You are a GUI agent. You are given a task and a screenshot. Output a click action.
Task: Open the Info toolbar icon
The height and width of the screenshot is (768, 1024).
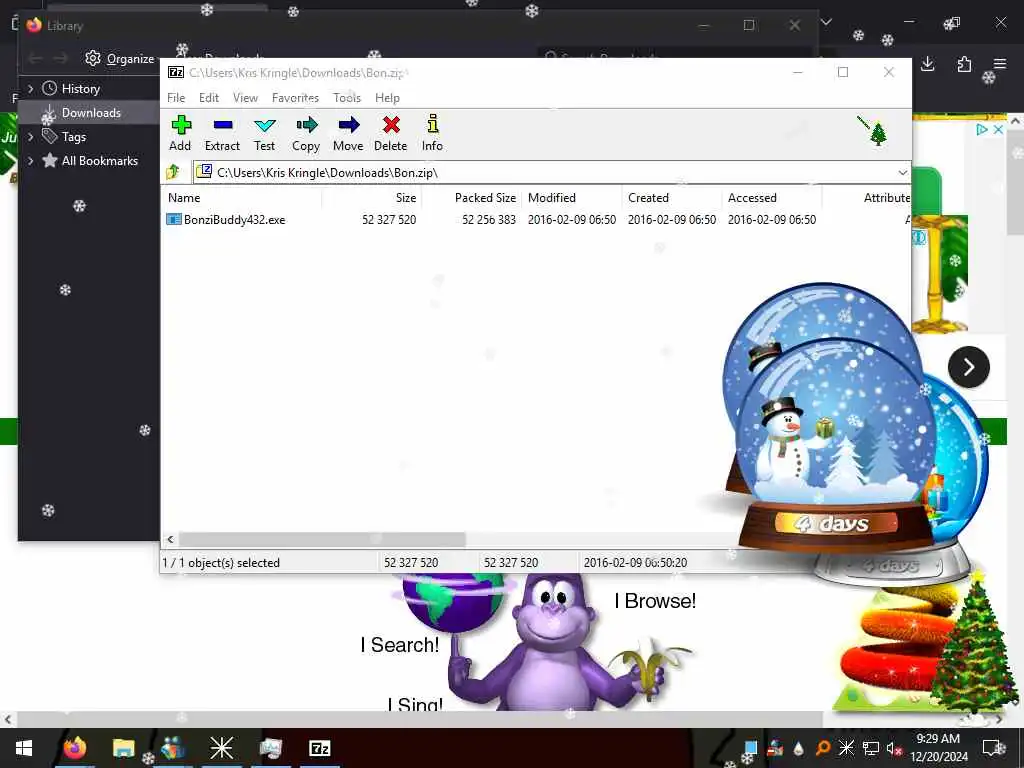coord(432,124)
